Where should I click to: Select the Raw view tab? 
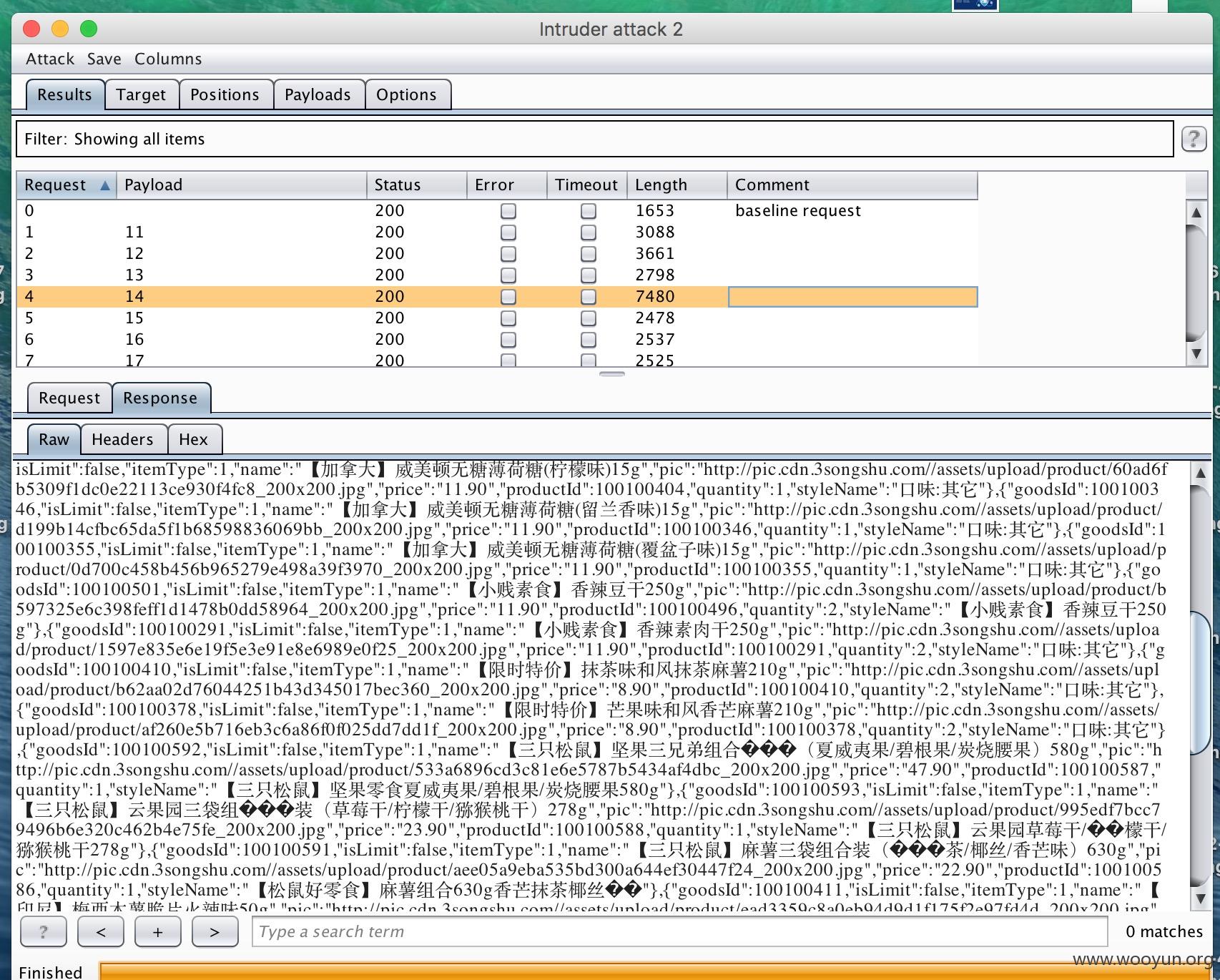[54, 439]
